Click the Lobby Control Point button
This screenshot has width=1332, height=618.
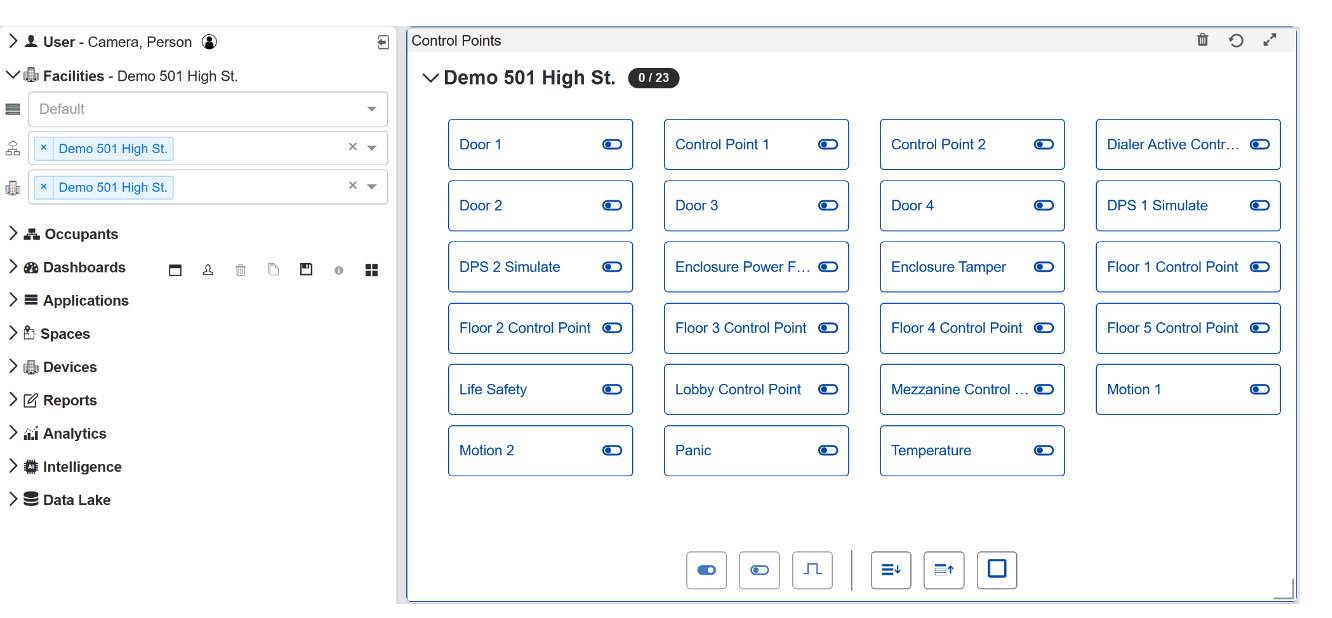pos(738,390)
